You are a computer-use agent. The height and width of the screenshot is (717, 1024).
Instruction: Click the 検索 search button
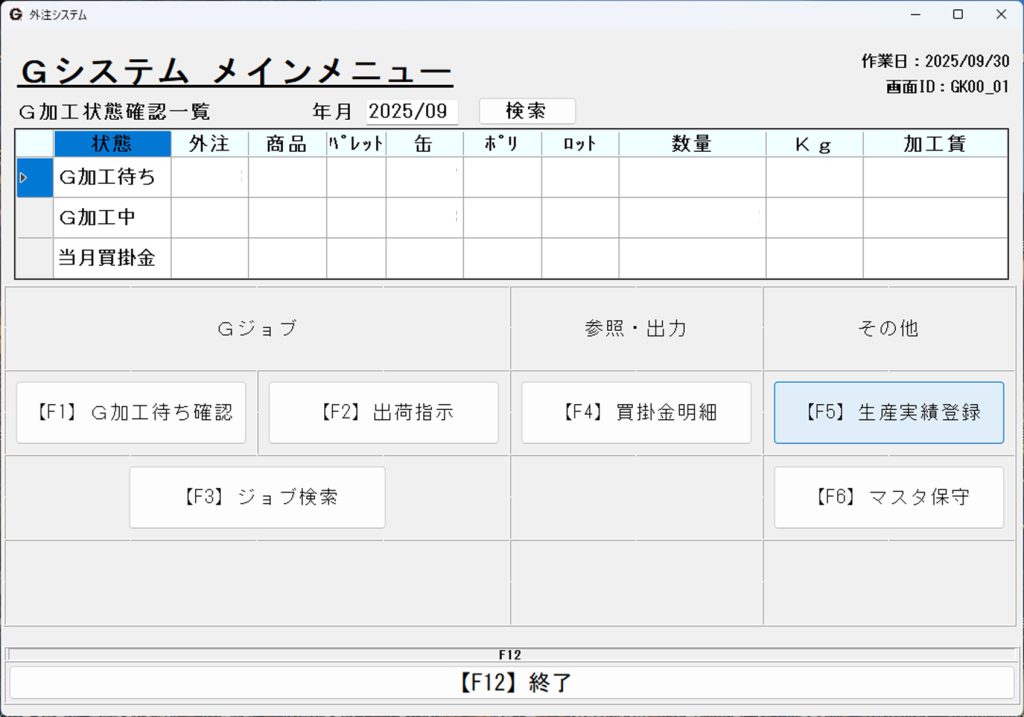(527, 111)
